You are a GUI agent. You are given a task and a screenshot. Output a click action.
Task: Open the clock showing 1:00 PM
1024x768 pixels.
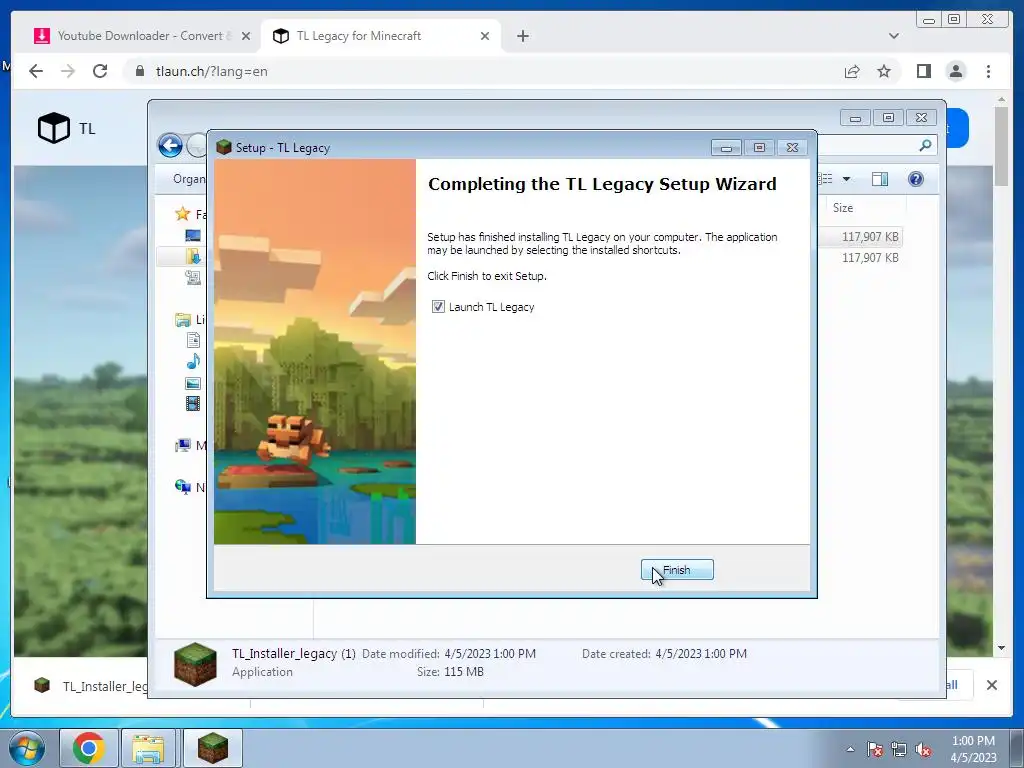[973, 749]
